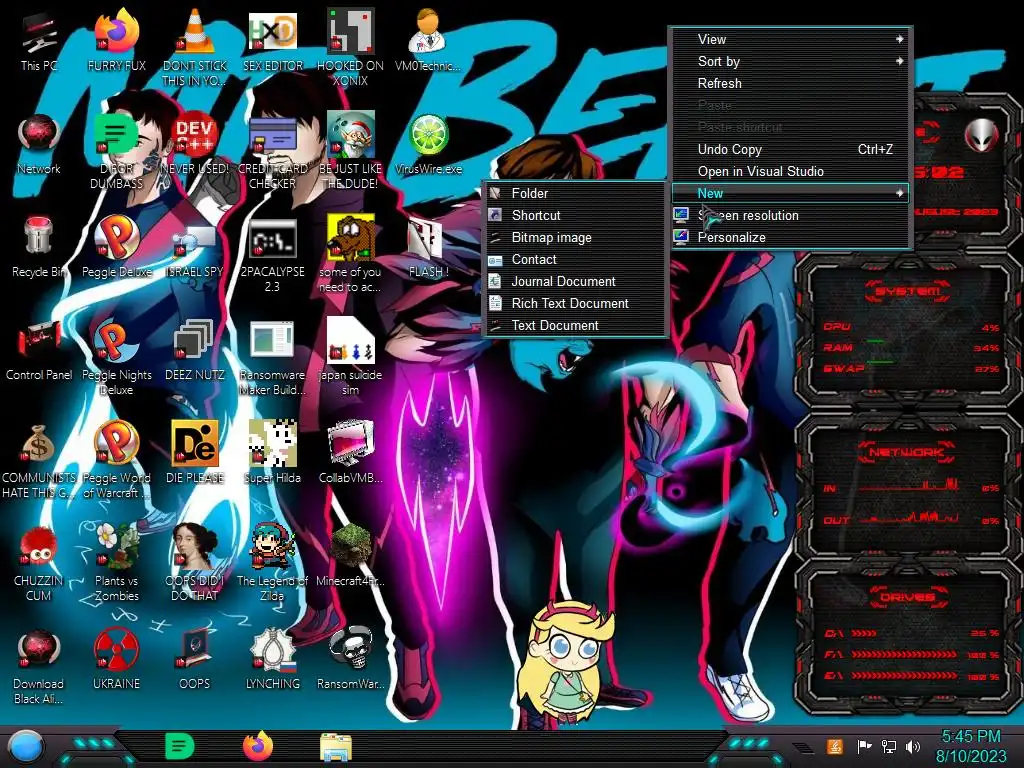The image size is (1024, 768).
Task: Choose Refresh in the context menu
Action: tap(790, 84)
